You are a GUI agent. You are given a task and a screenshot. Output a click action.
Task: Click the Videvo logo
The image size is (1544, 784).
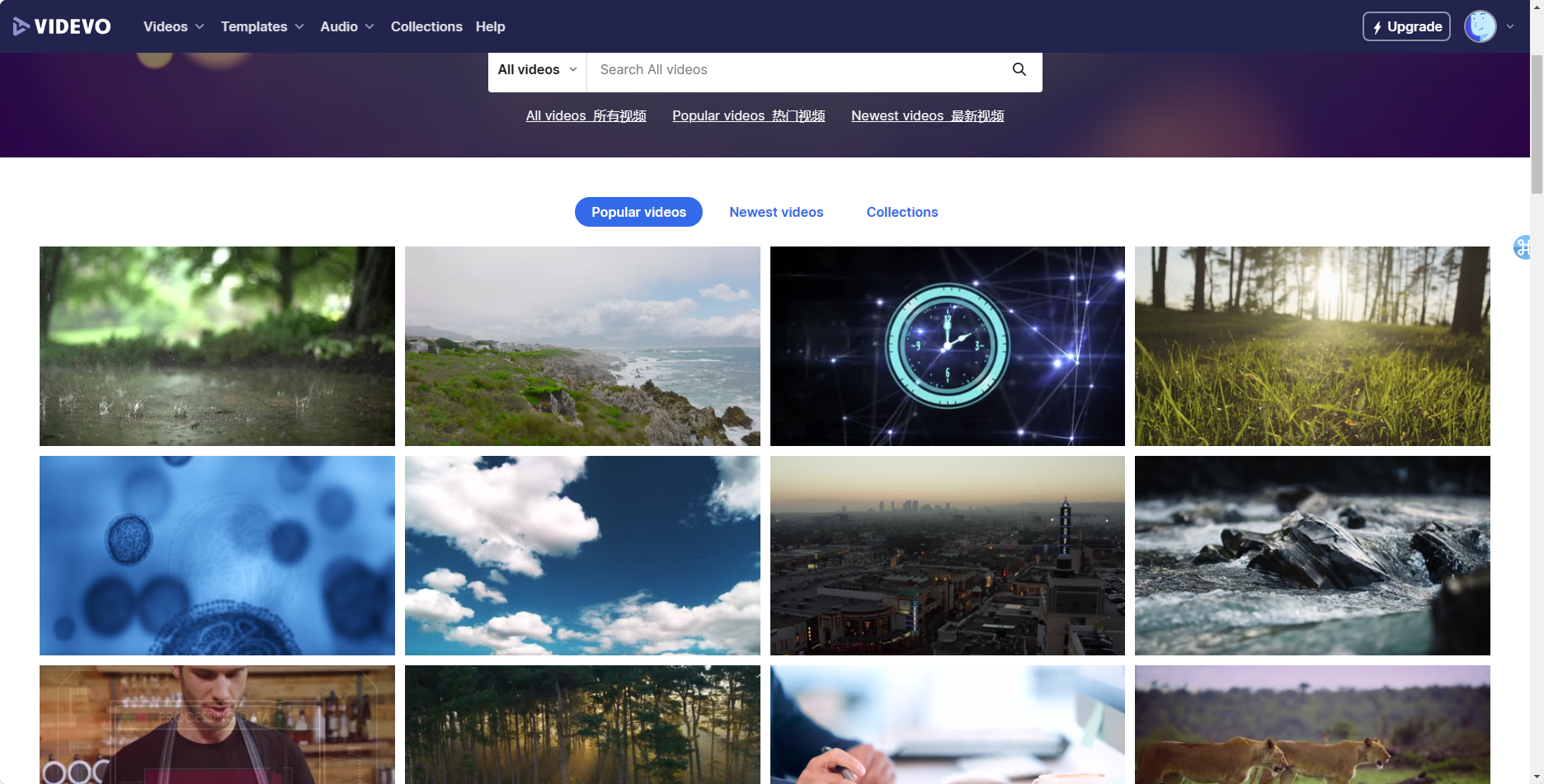click(62, 26)
